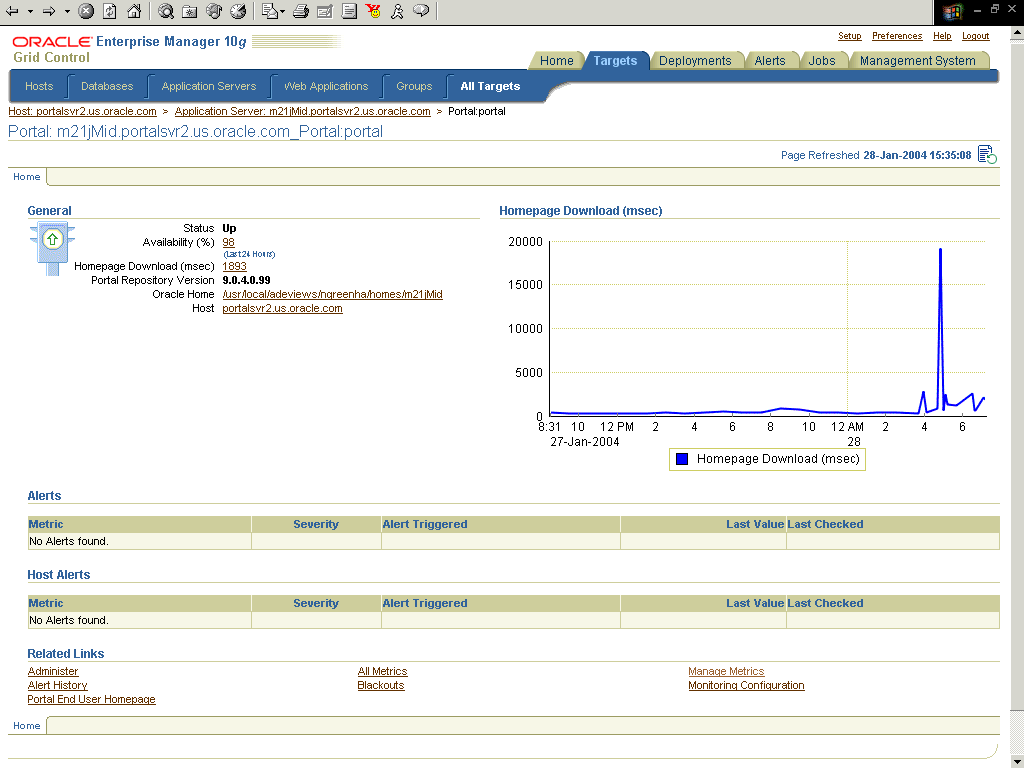Open the Back history dropdown arrow
This screenshot has height=768, width=1024.
pyautogui.click(x=30, y=11)
